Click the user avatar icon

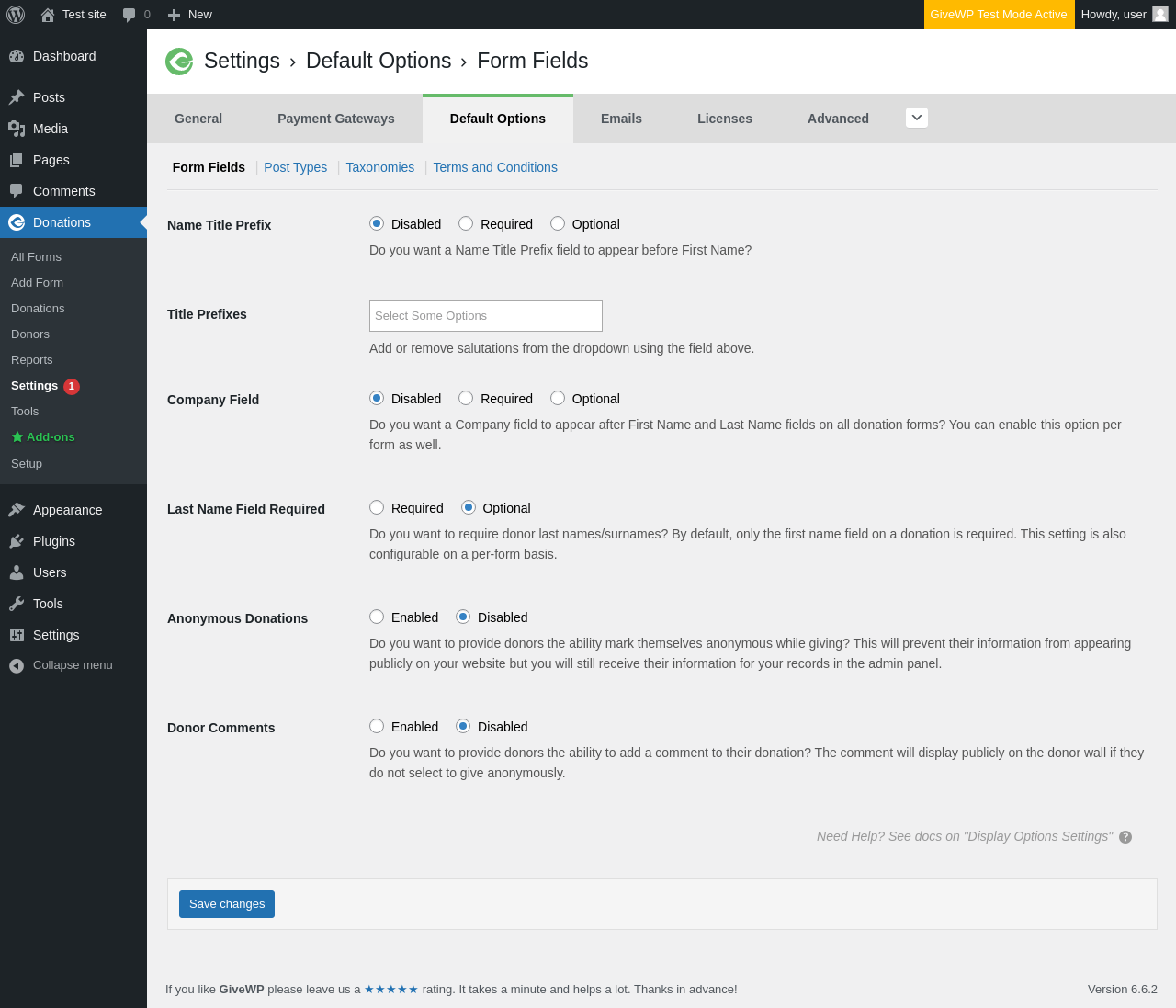1160,14
